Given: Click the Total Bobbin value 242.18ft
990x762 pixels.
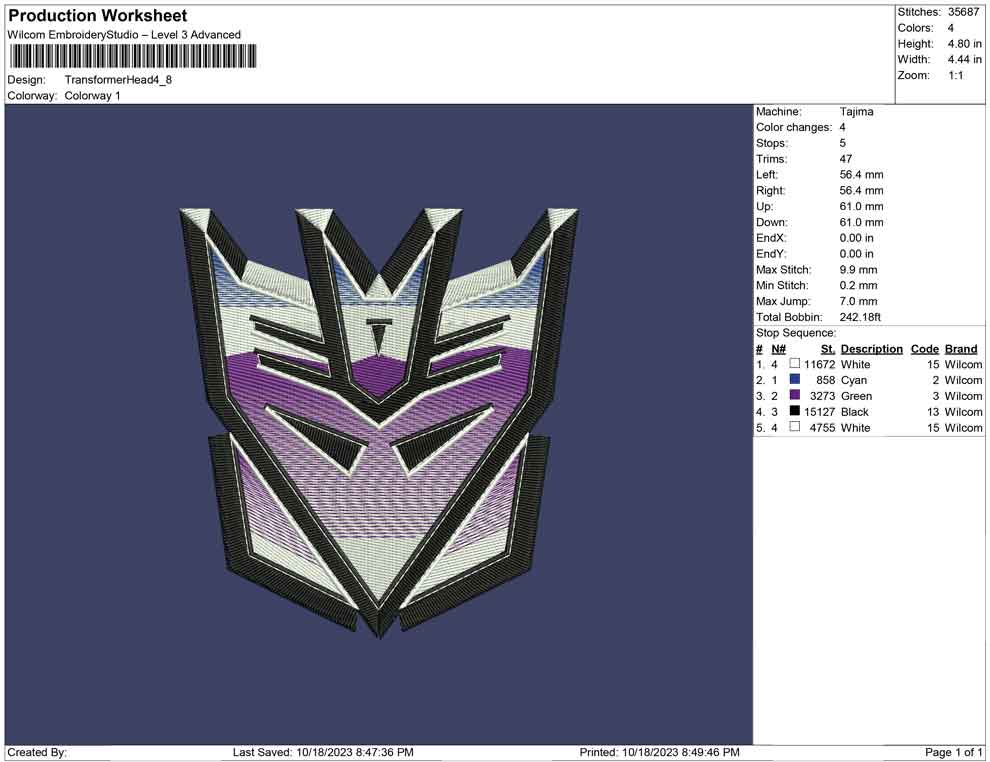Looking at the screenshot, I should (x=860, y=317).
